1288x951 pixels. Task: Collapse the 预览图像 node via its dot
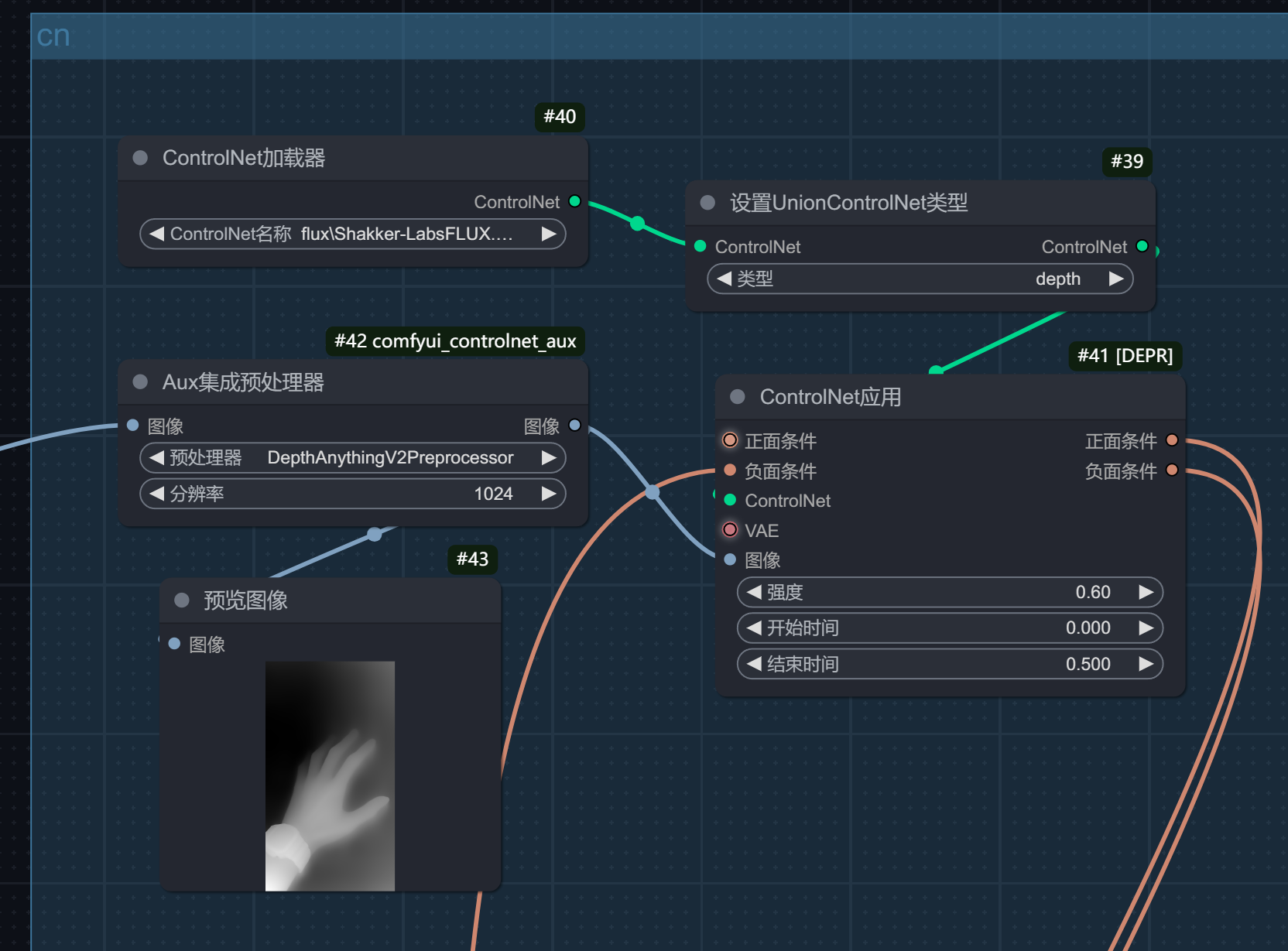tap(182, 600)
